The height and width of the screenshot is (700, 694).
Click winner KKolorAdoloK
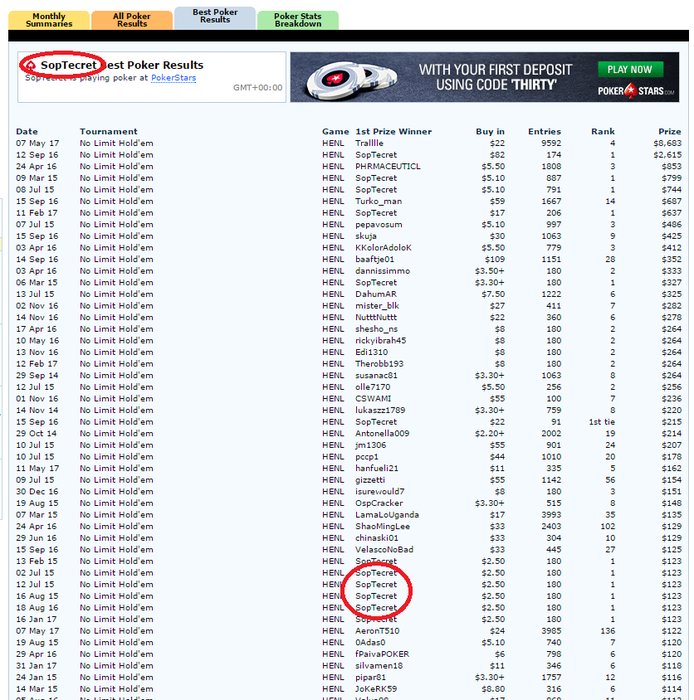[383, 247]
